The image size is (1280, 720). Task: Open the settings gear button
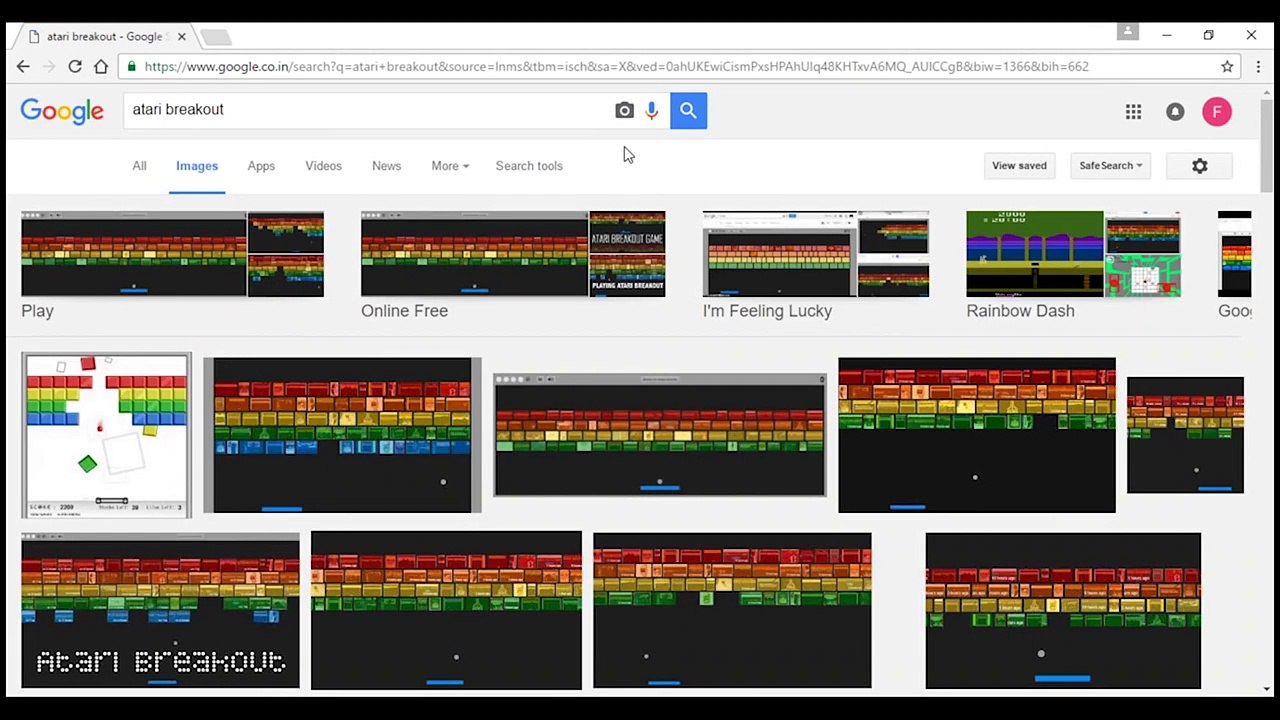click(x=1200, y=166)
